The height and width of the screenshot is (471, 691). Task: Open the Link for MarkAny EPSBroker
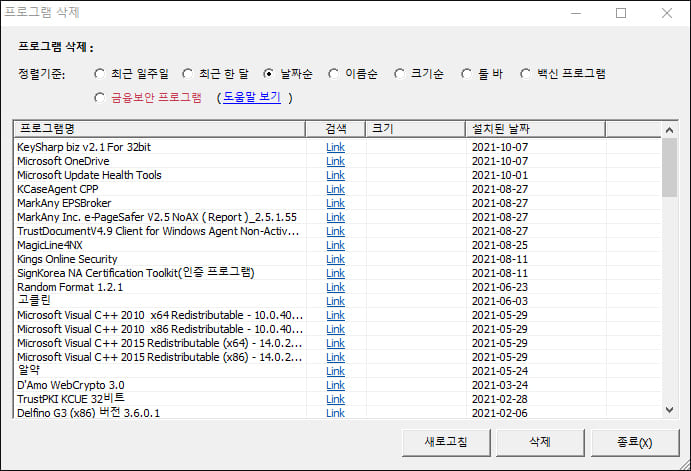point(335,204)
